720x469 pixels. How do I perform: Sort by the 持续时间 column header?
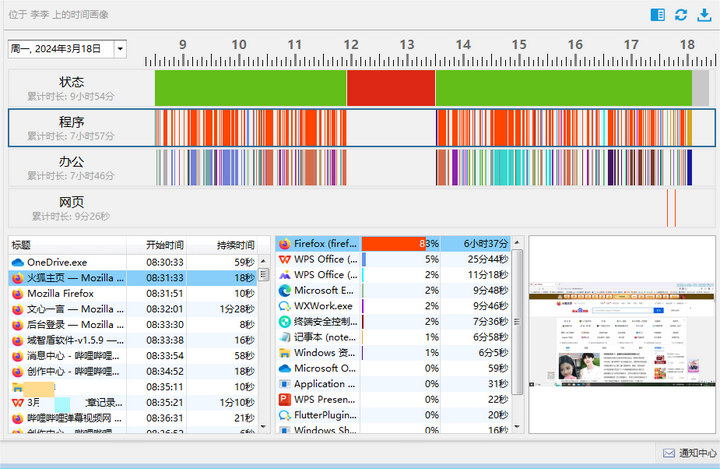pos(236,244)
